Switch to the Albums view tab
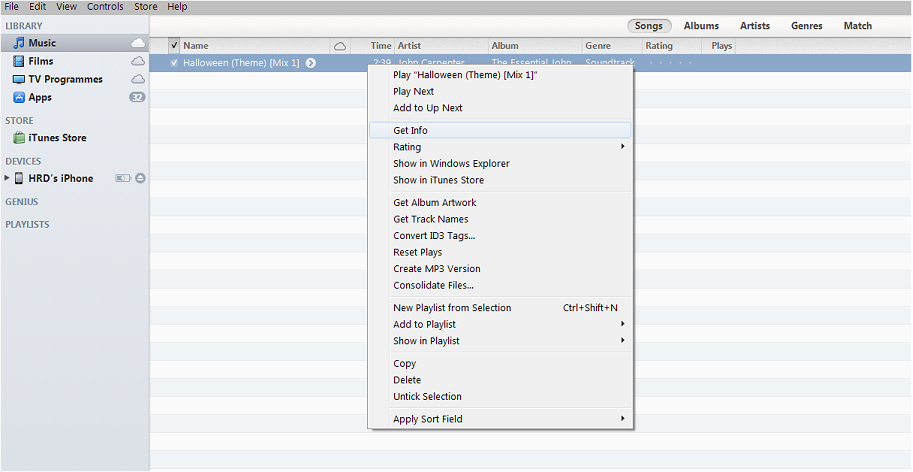The width and height of the screenshot is (913, 472). pos(701,26)
